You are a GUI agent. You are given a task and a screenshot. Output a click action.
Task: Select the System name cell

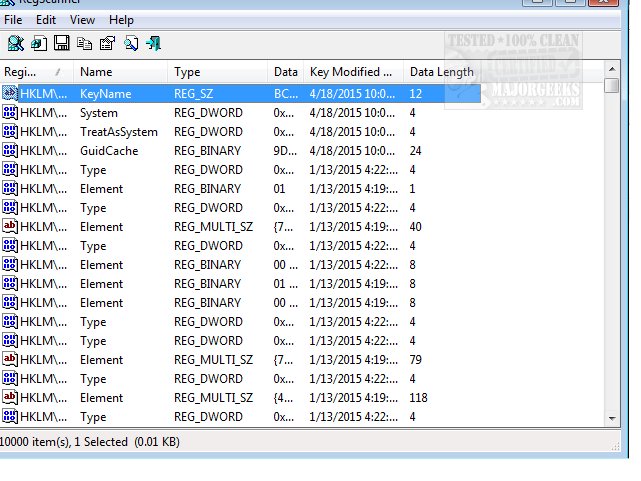[99, 113]
